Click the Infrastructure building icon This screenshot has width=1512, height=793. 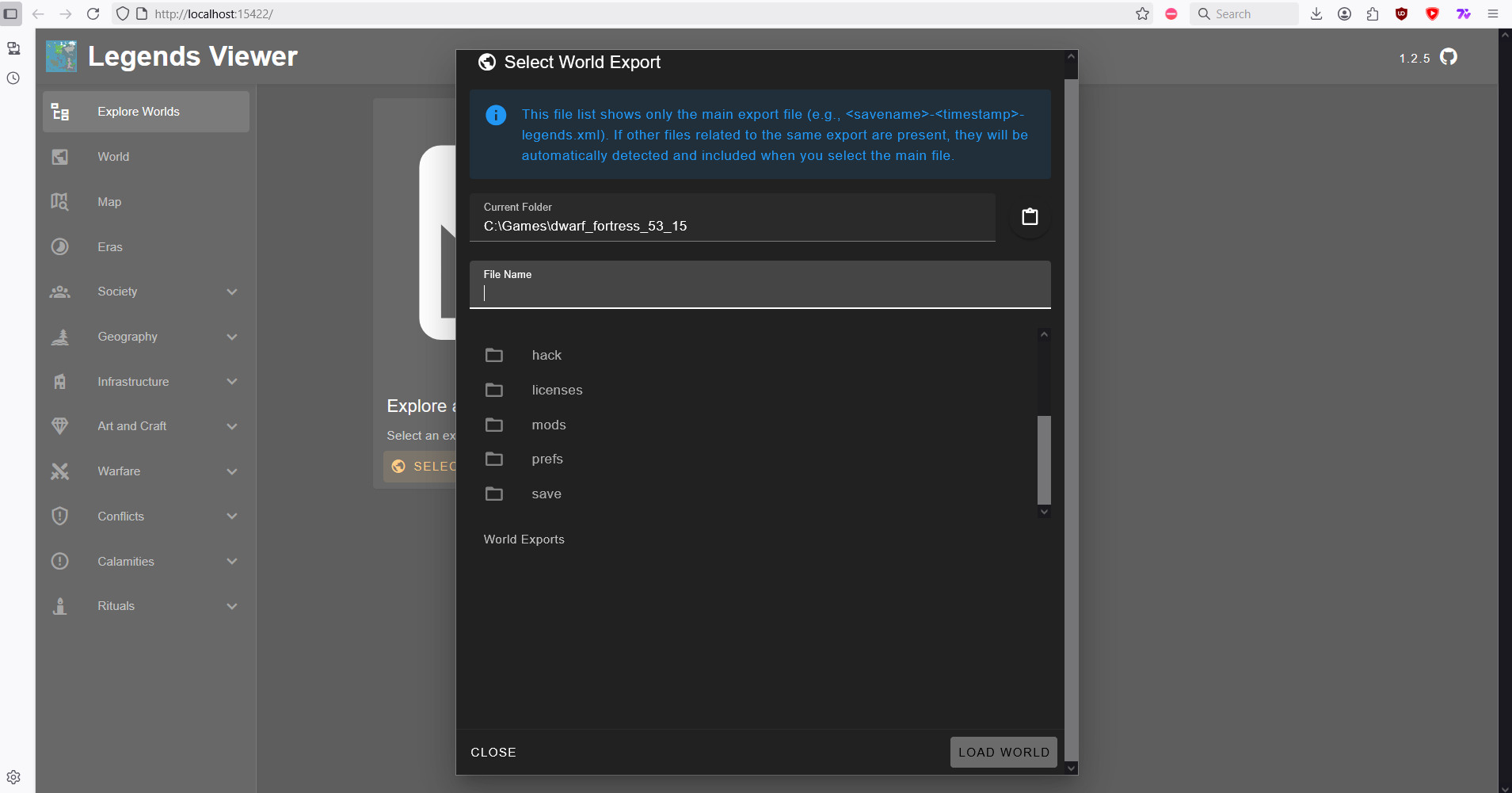pos(60,382)
